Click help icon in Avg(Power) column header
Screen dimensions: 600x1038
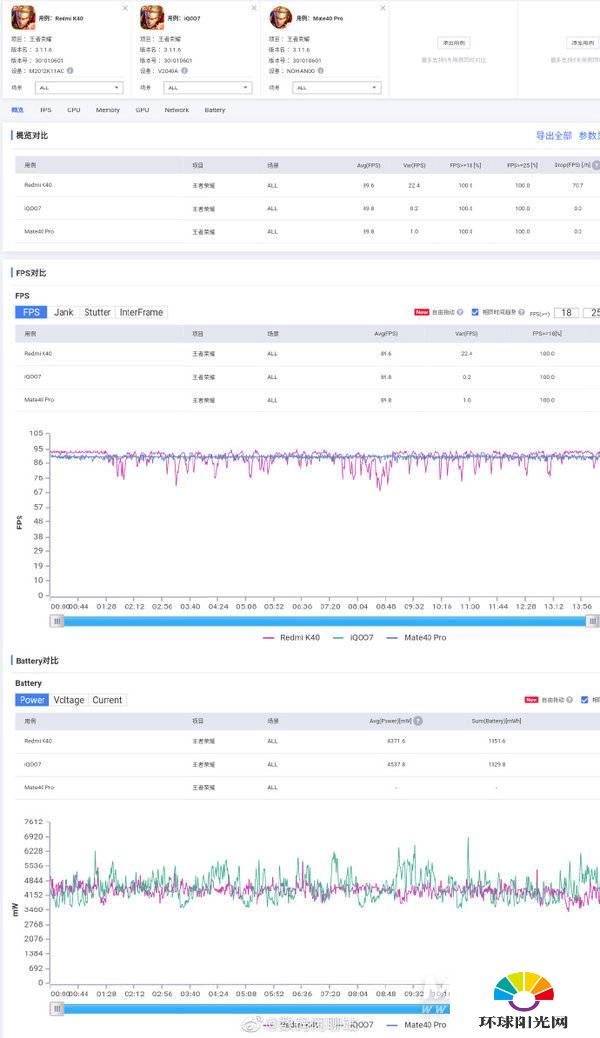[418, 721]
